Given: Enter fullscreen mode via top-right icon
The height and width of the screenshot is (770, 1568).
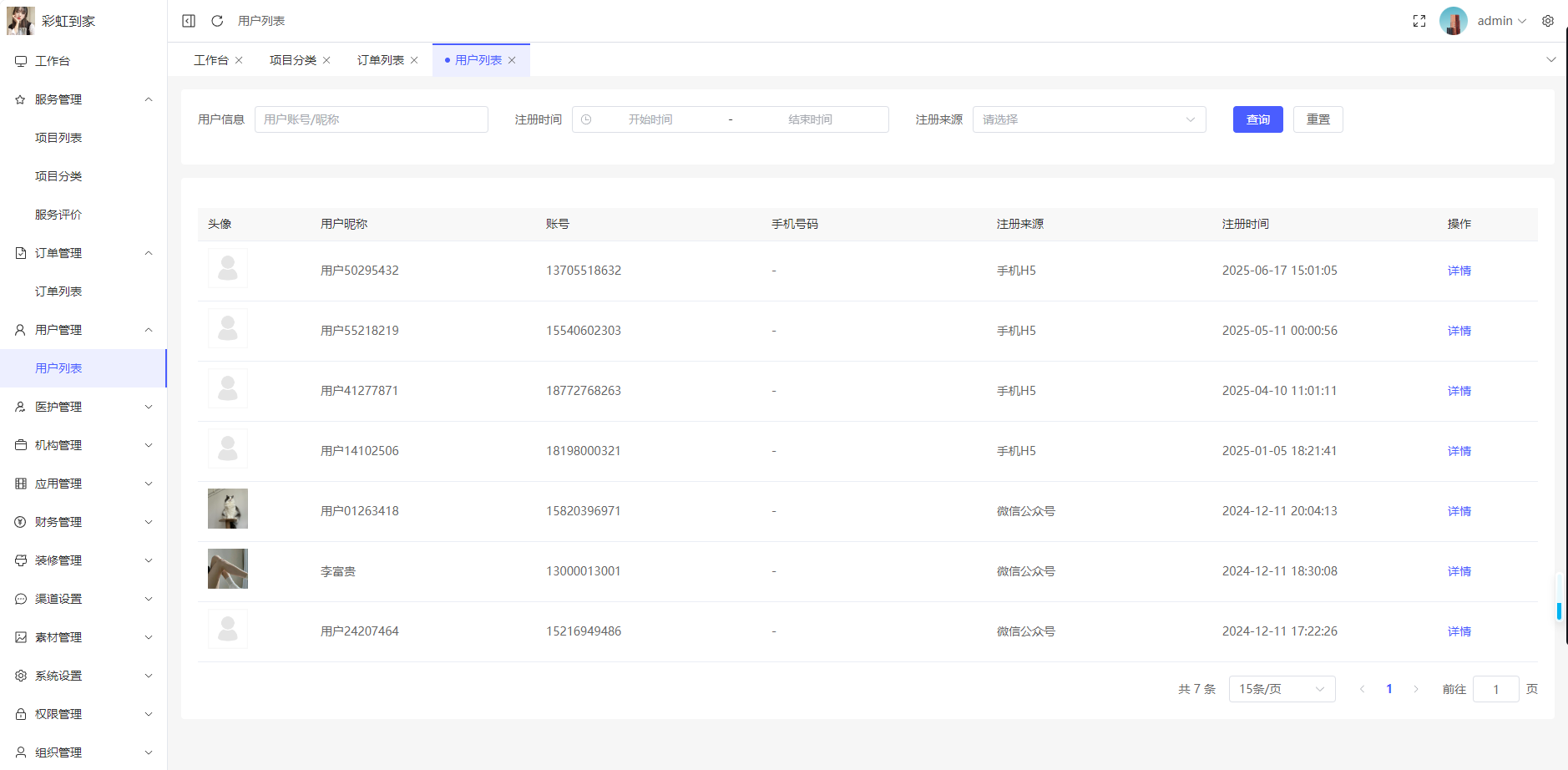Looking at the screenshot, I should [1419, 21].
